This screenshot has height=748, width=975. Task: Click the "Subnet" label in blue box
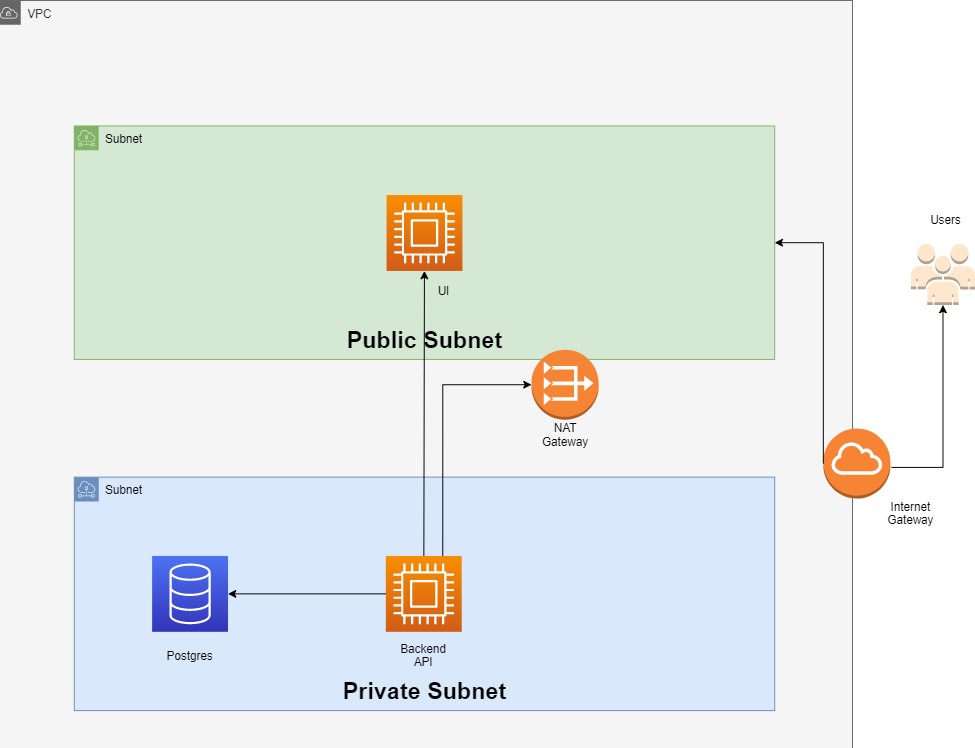coord(123,489)
